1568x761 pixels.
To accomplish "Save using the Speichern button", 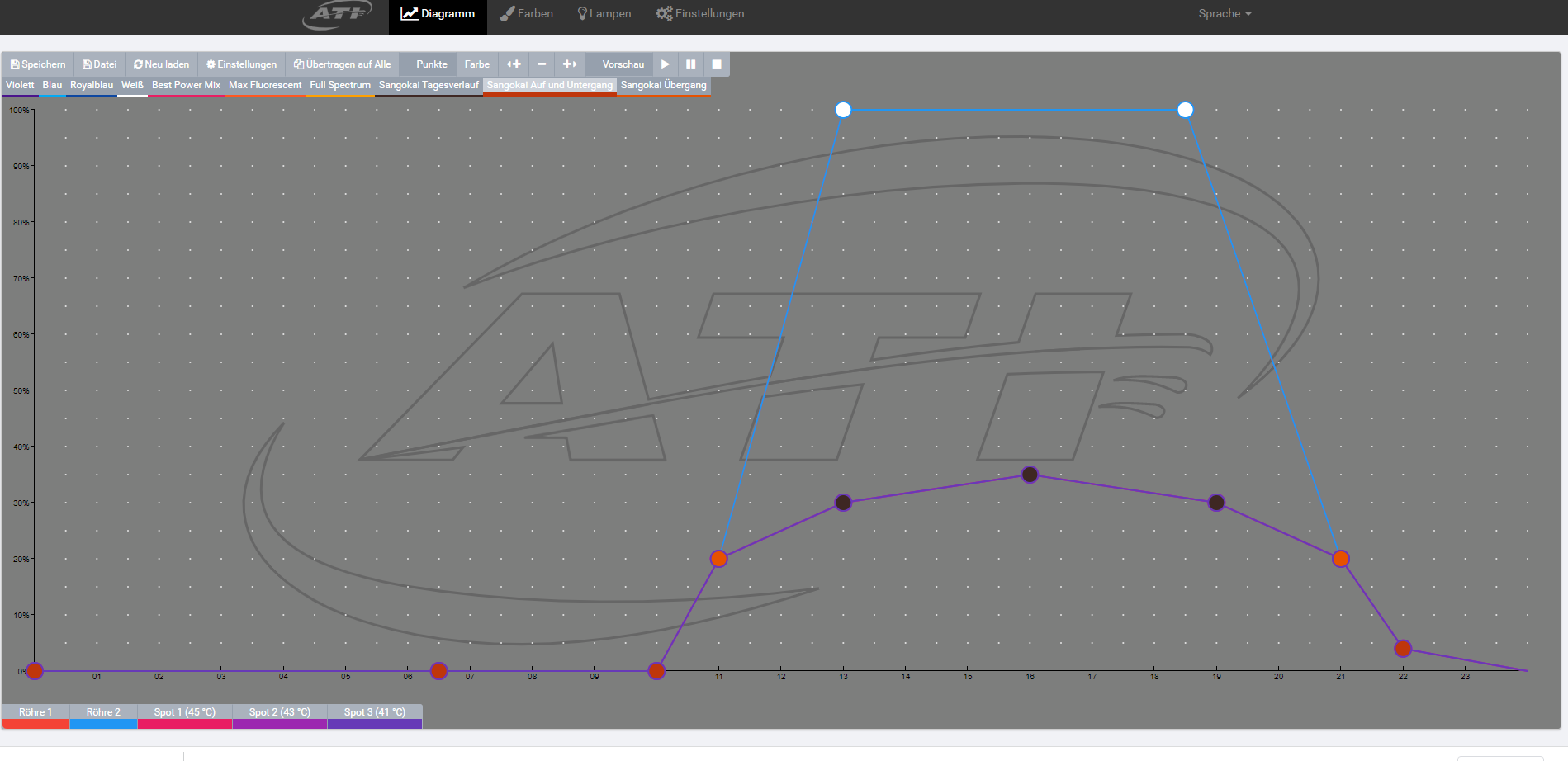I will 38,64.
